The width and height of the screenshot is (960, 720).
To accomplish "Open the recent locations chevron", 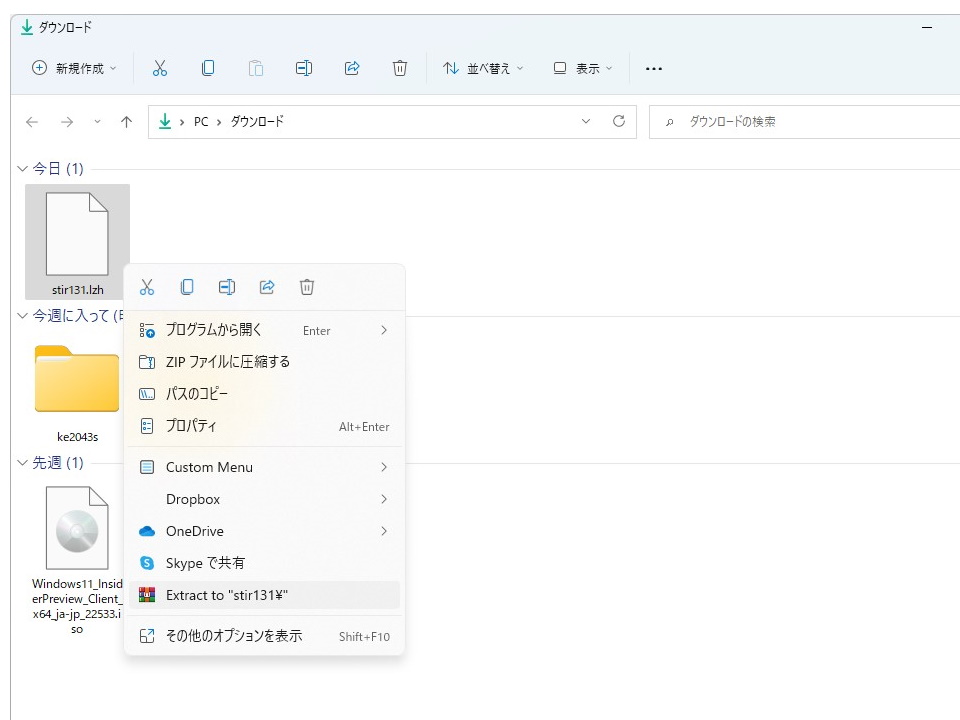I will tap(97, 122).
